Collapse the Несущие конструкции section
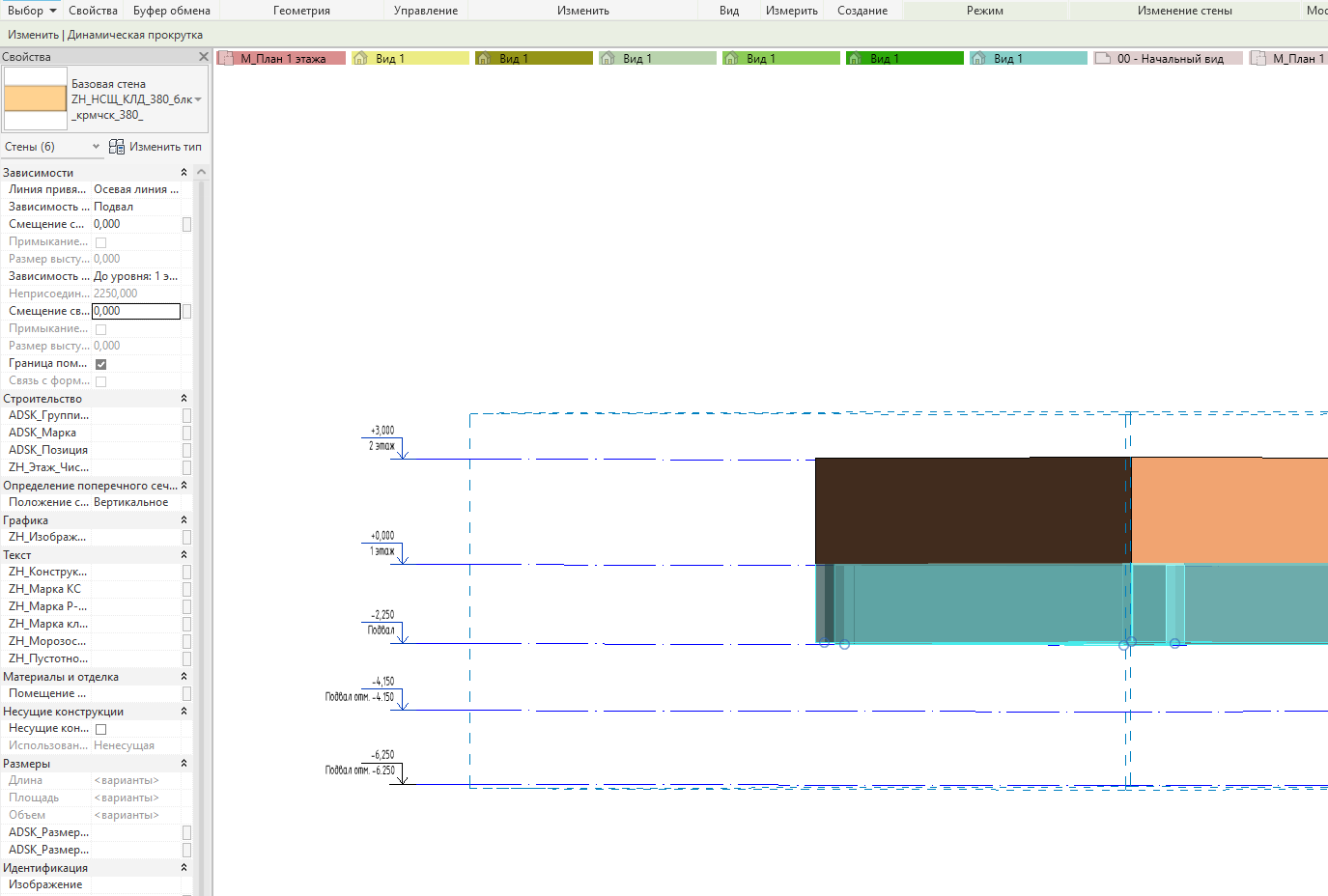The width and height of the screenshot is (1328, 896). click(184, 712)
